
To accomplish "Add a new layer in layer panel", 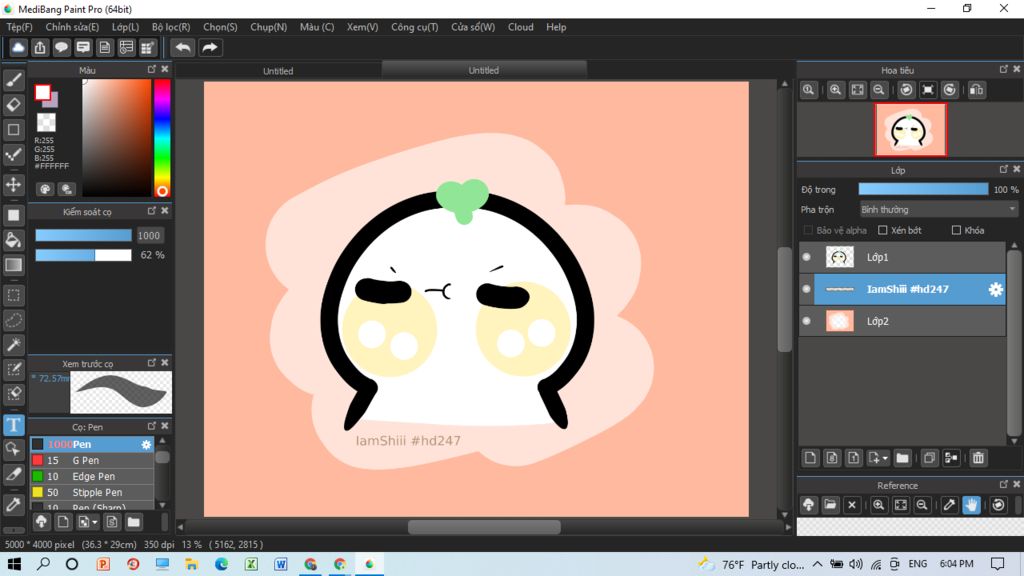I will [x=810, y=458].
